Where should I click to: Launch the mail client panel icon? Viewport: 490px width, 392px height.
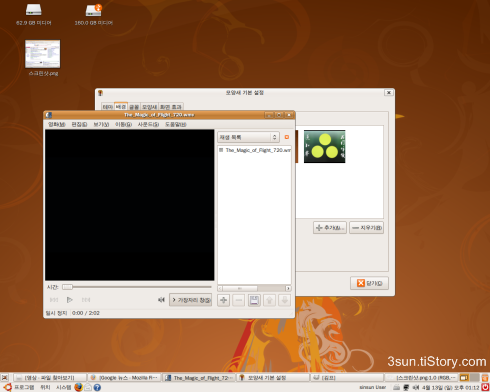click(x=88, y=387)
